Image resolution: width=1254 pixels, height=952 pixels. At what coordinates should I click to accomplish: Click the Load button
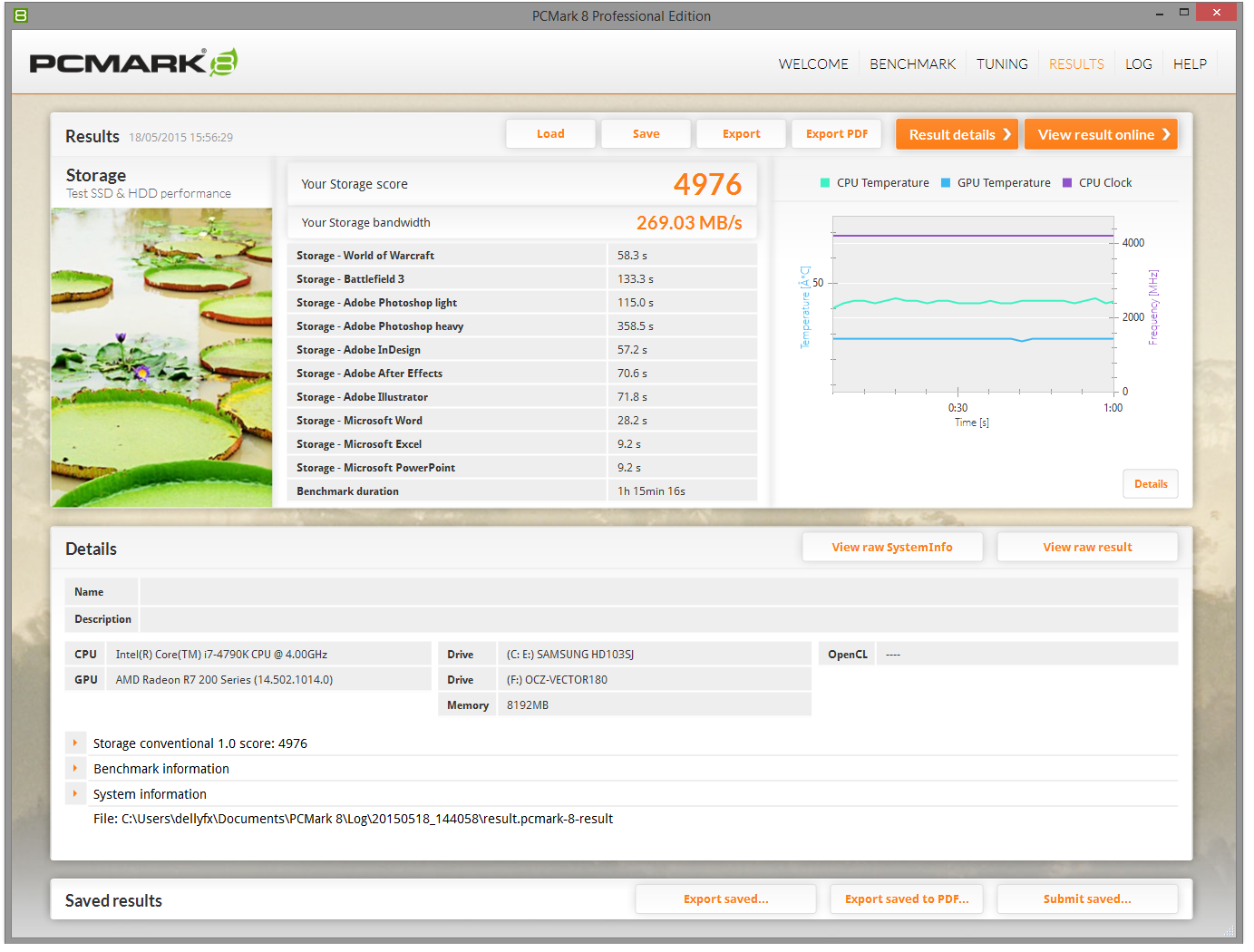[x=550, y=134]
